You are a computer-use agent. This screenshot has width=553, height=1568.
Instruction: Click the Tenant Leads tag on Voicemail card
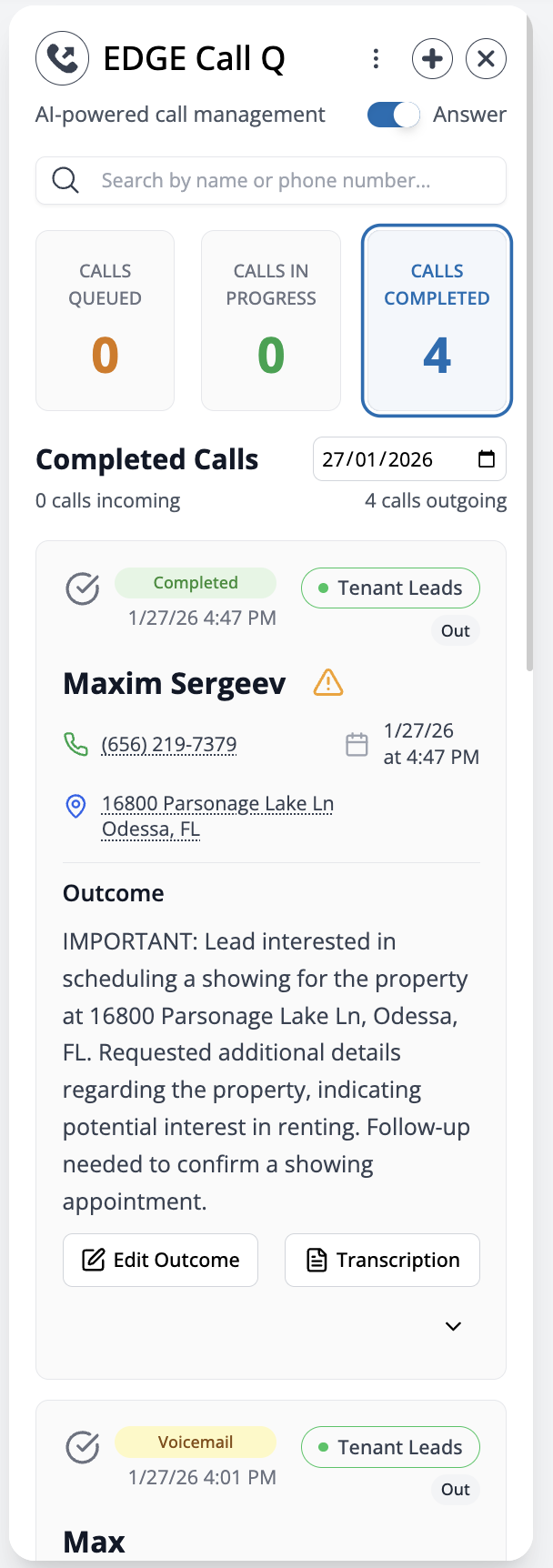pos(390,1447)
